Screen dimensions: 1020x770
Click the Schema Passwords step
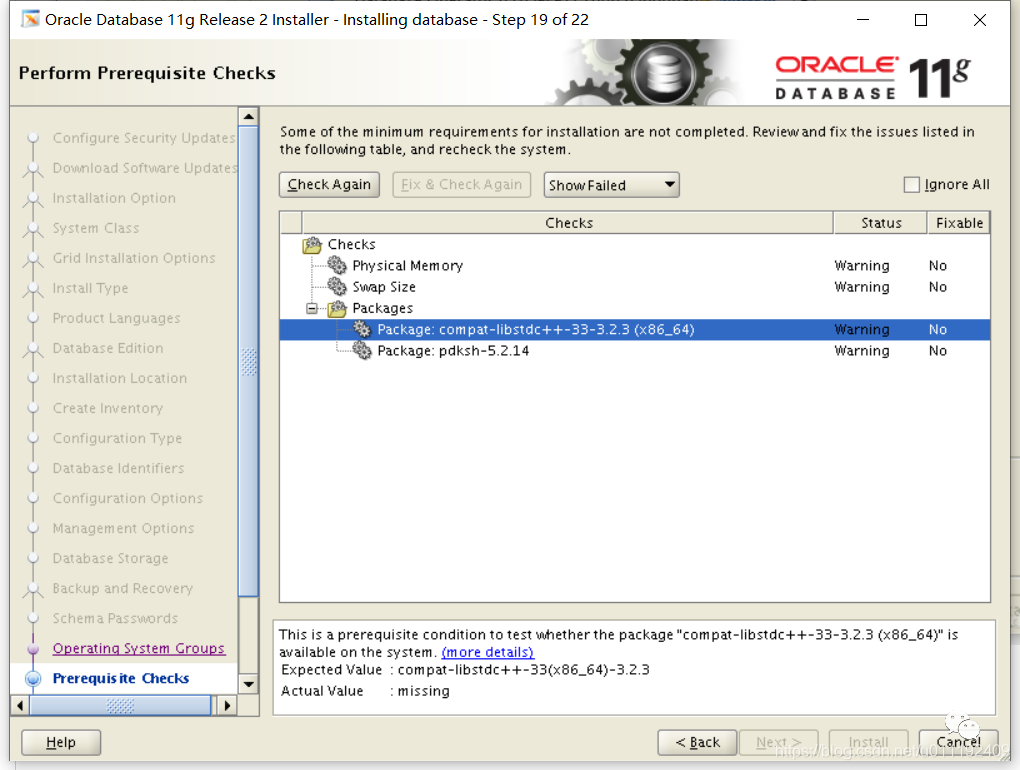pos(115,618)
